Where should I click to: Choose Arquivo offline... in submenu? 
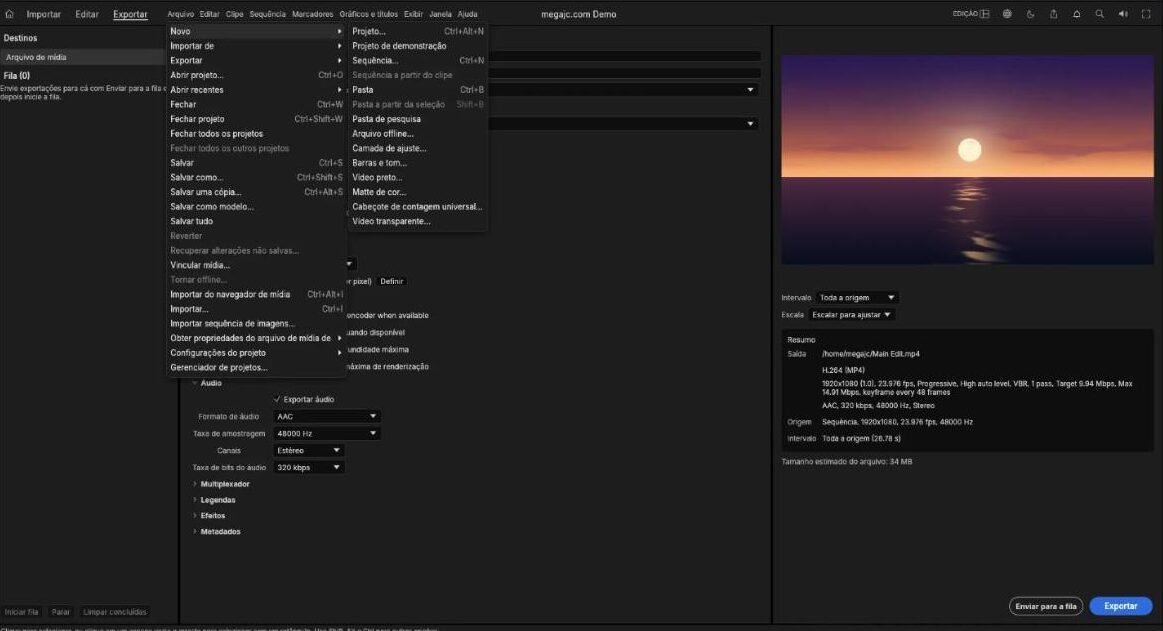pos(418,134)
